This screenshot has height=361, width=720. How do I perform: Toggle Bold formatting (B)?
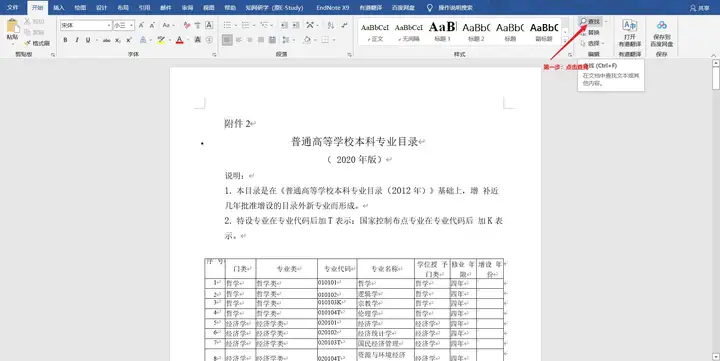point(65,40)
